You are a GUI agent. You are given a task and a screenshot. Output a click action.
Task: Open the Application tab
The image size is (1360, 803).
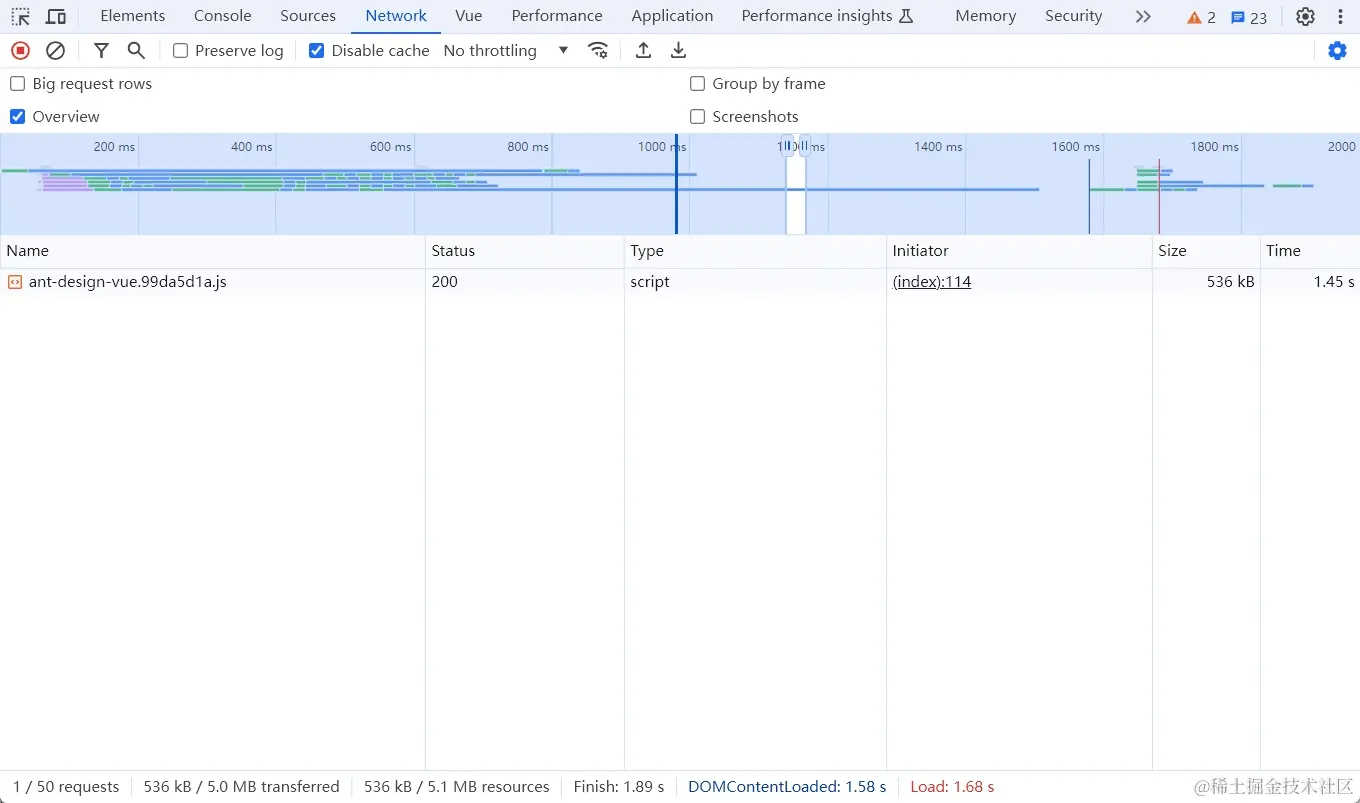pyautogui.click(x=672, y=16)
